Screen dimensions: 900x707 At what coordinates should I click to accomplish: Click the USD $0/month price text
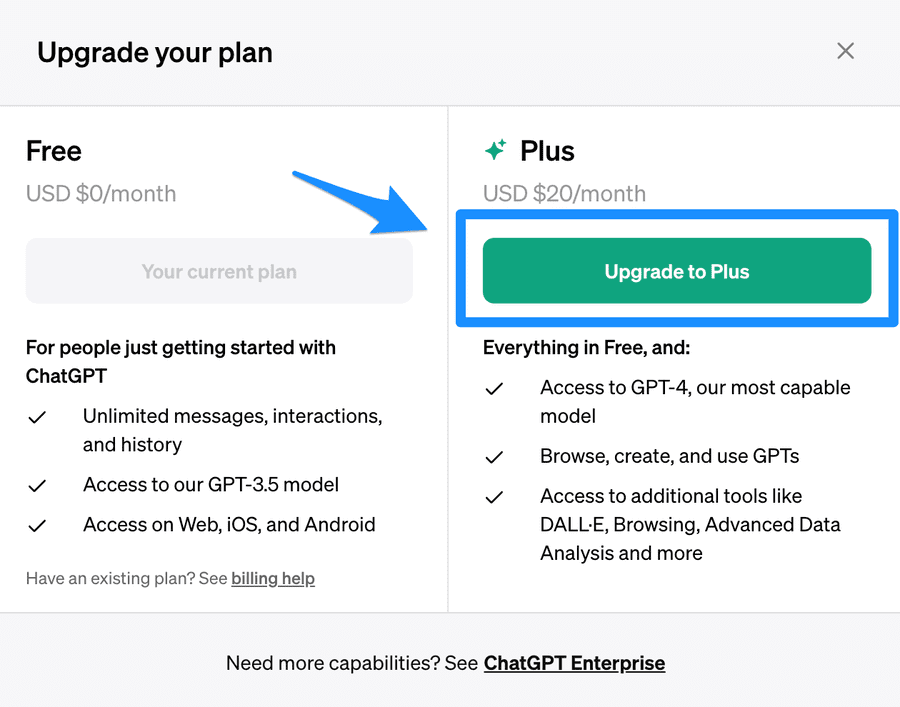101,194
